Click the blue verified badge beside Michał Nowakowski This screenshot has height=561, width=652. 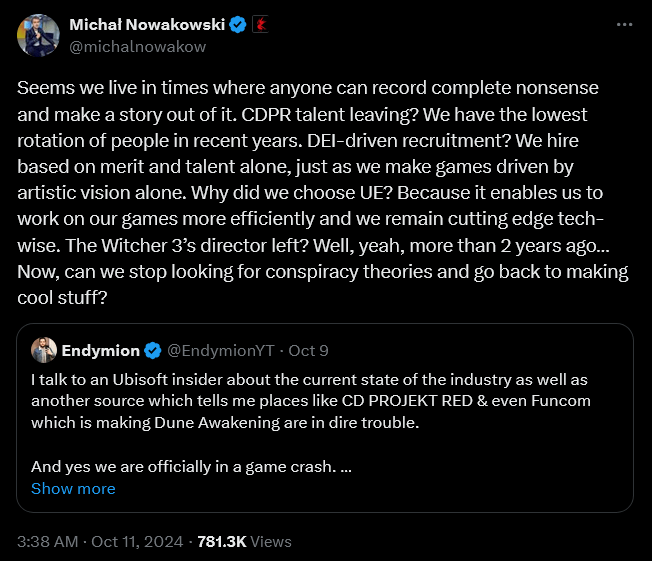(x=239, y=24)
